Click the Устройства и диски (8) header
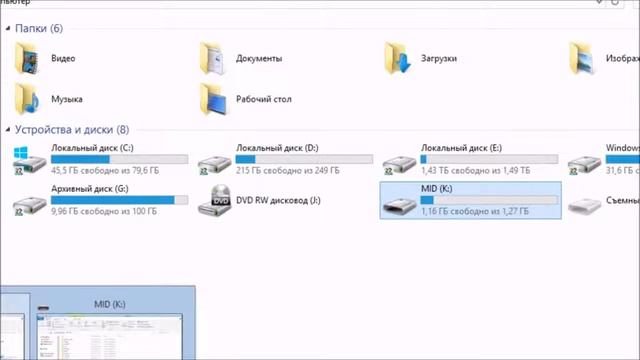 pos(72,129)
